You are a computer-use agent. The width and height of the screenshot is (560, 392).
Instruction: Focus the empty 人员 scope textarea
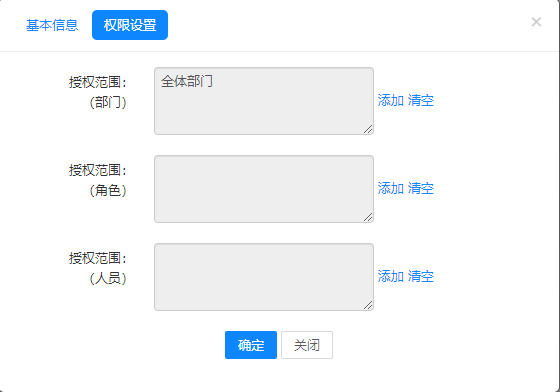pyautogui.click(x=264, y=277)
